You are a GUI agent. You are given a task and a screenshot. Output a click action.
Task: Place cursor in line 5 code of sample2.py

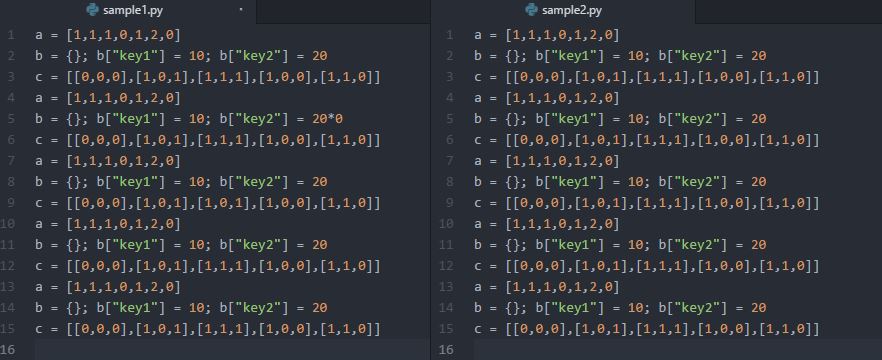coord(620,119)
